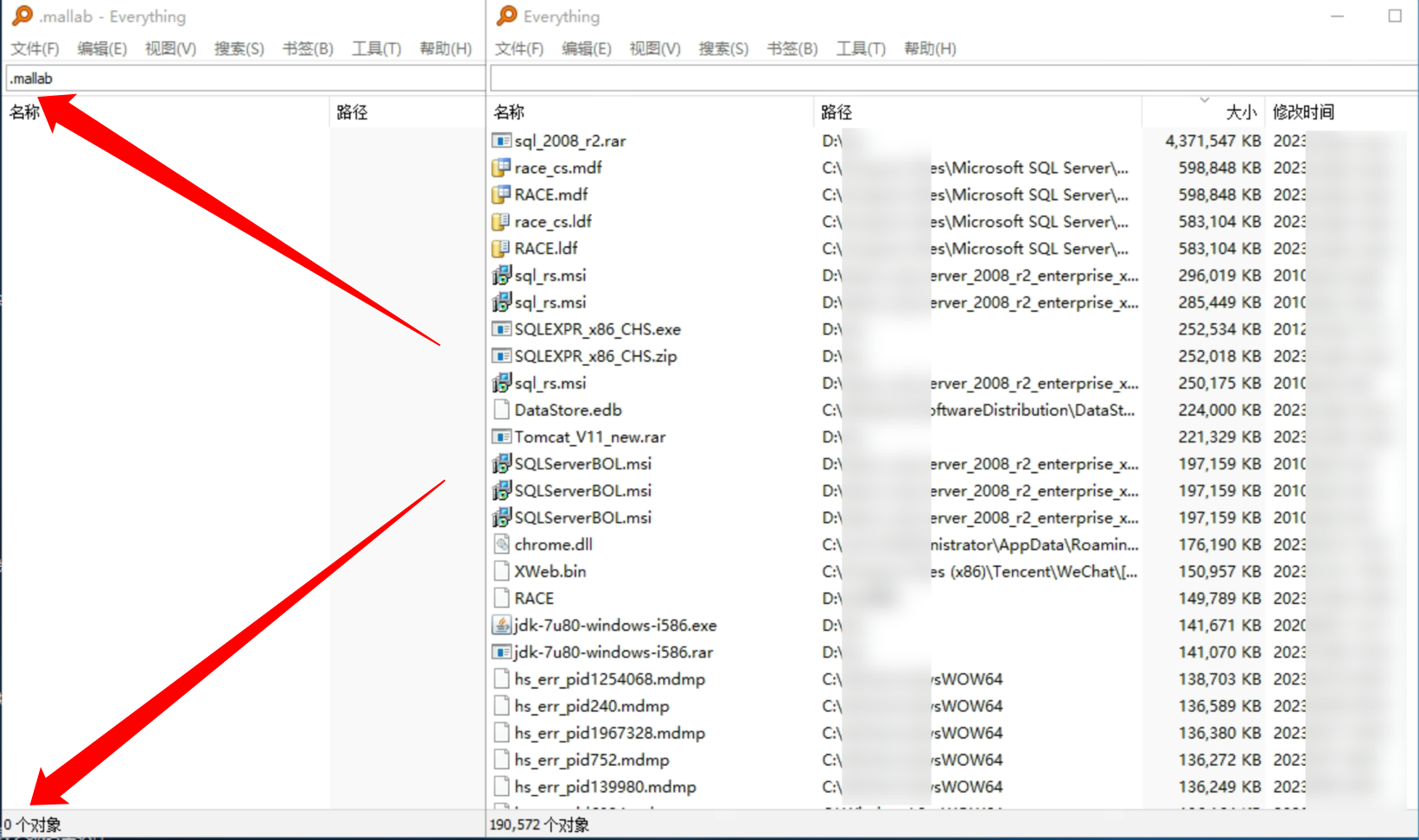
Task: Sort by 名称 column in .mallab window
Action: [x=165, y=111]
